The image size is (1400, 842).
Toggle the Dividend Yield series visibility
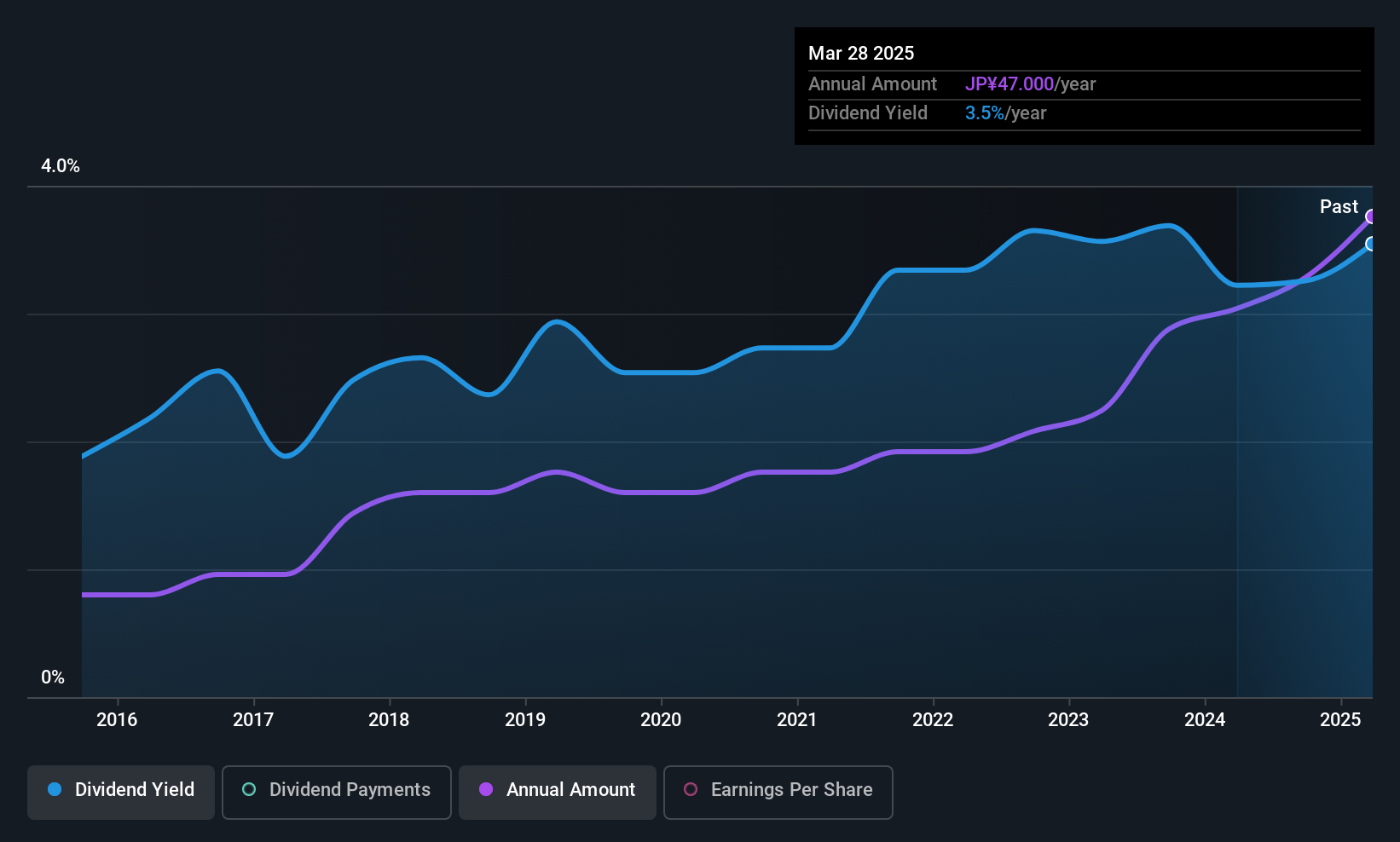coord(120,791)
